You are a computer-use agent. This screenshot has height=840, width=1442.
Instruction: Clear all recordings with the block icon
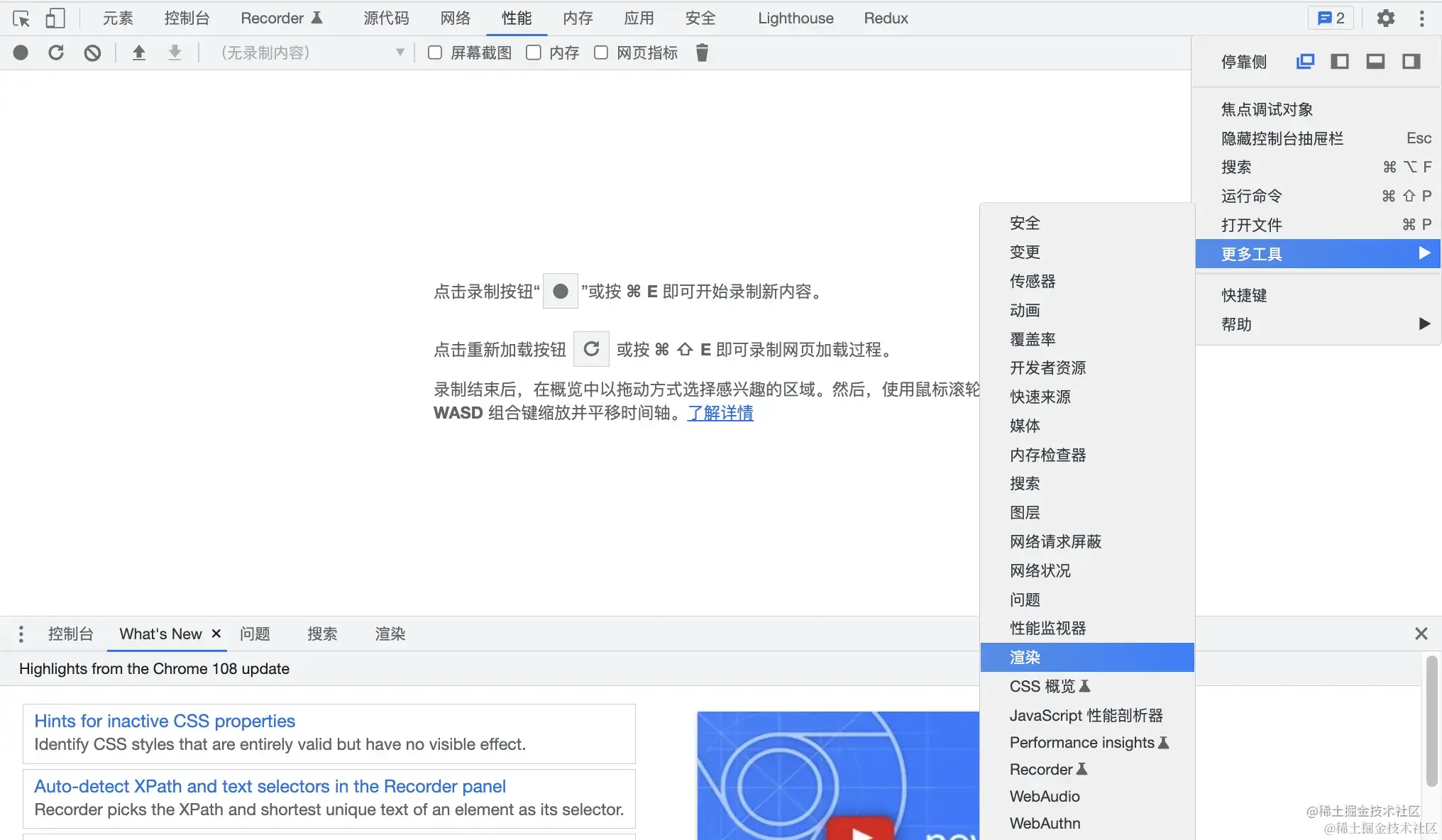pos(92,52)
